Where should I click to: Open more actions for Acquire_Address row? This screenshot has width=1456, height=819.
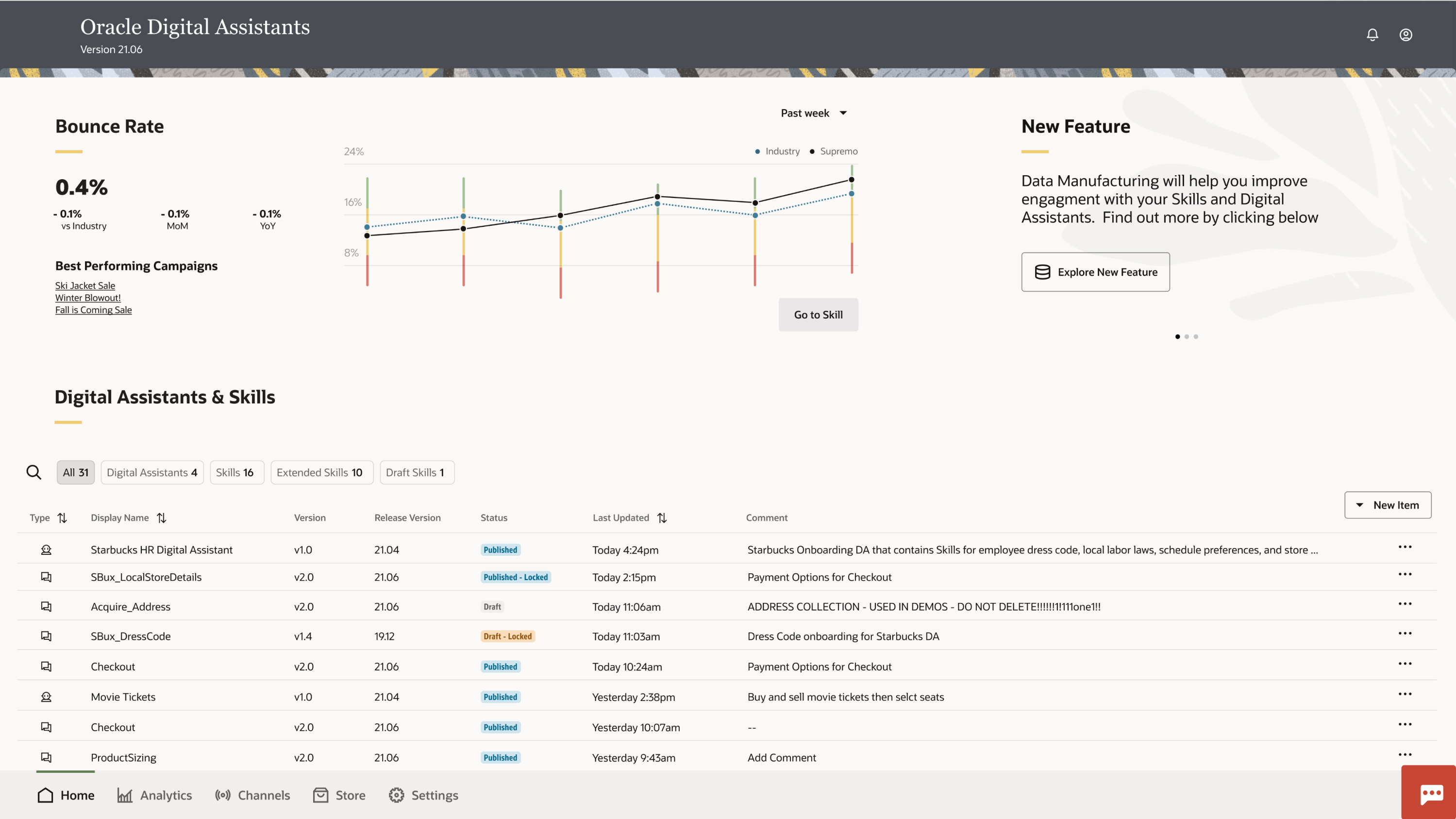[x=1405, y=603]
